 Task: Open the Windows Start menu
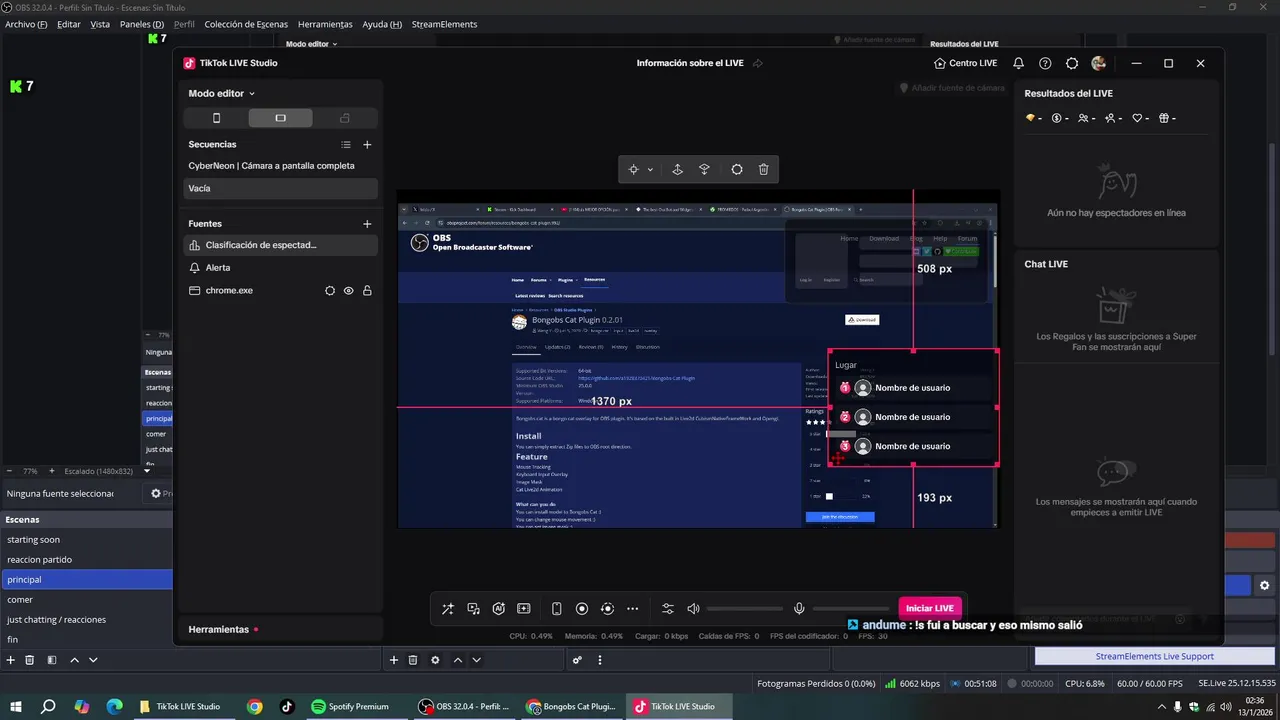coord(16,706)
